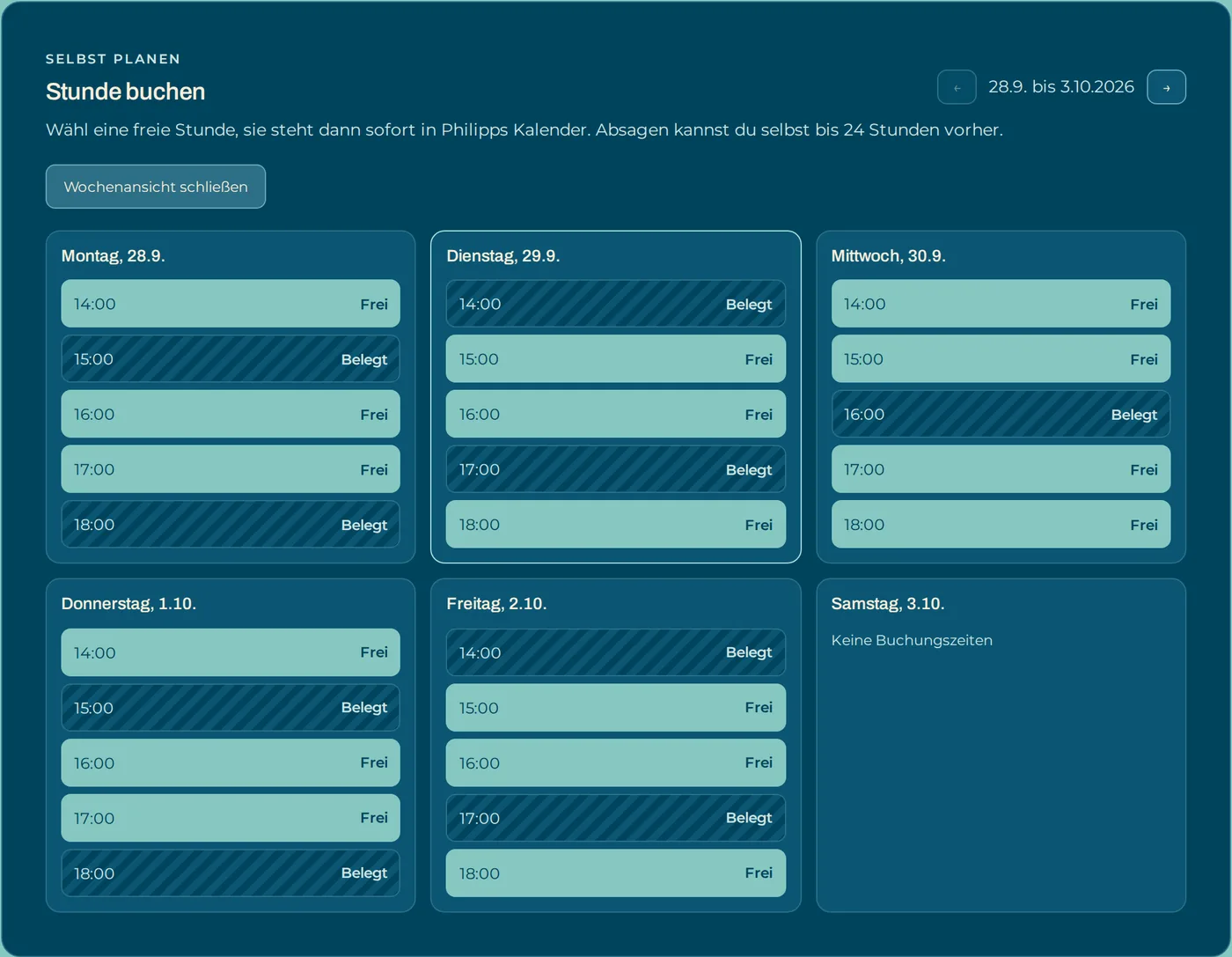Close the week view with Wochenansicht schließen
Screen dimensions: 1232x957
(156, 187)
